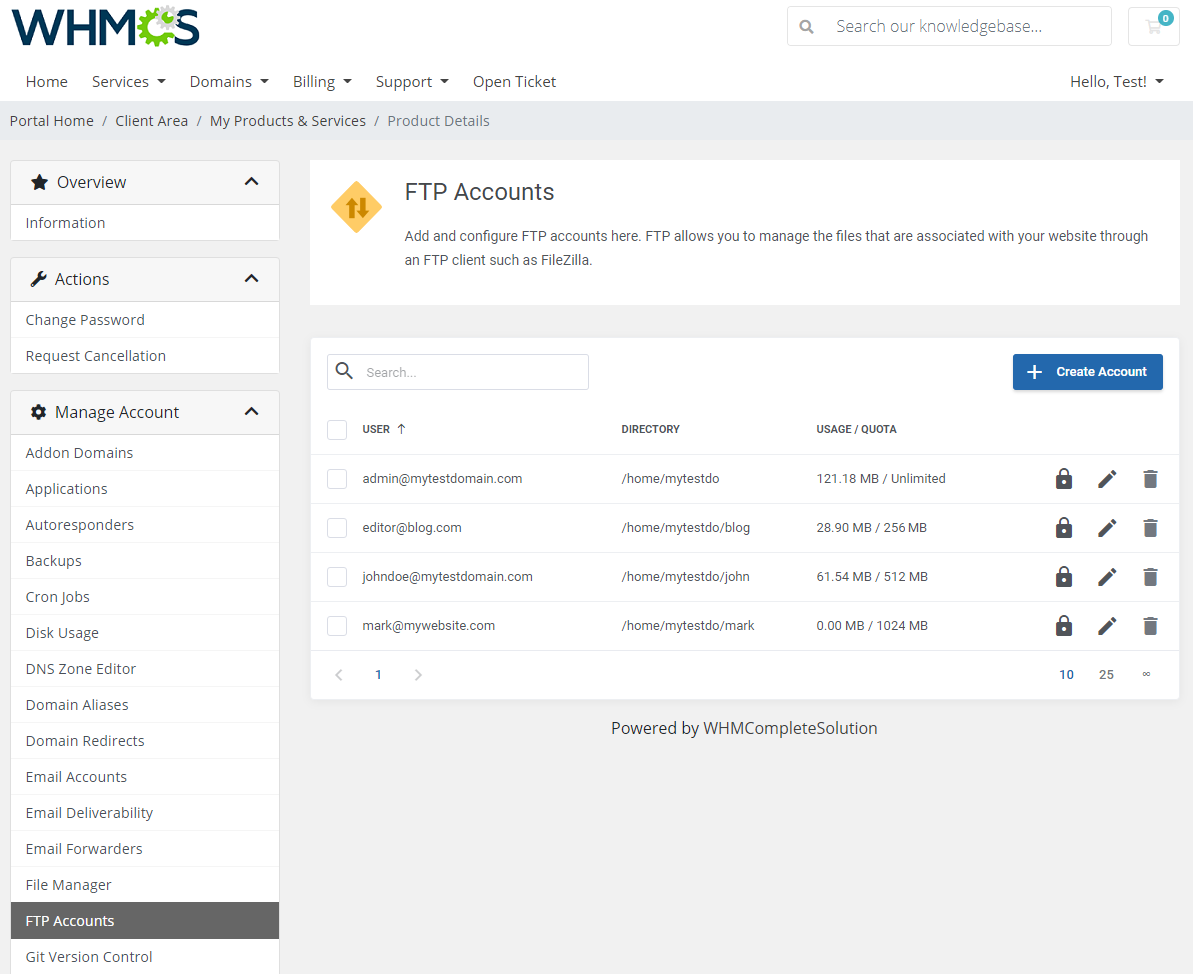Click the magnifier icon in the knowledgebase search

click(806, 26)
